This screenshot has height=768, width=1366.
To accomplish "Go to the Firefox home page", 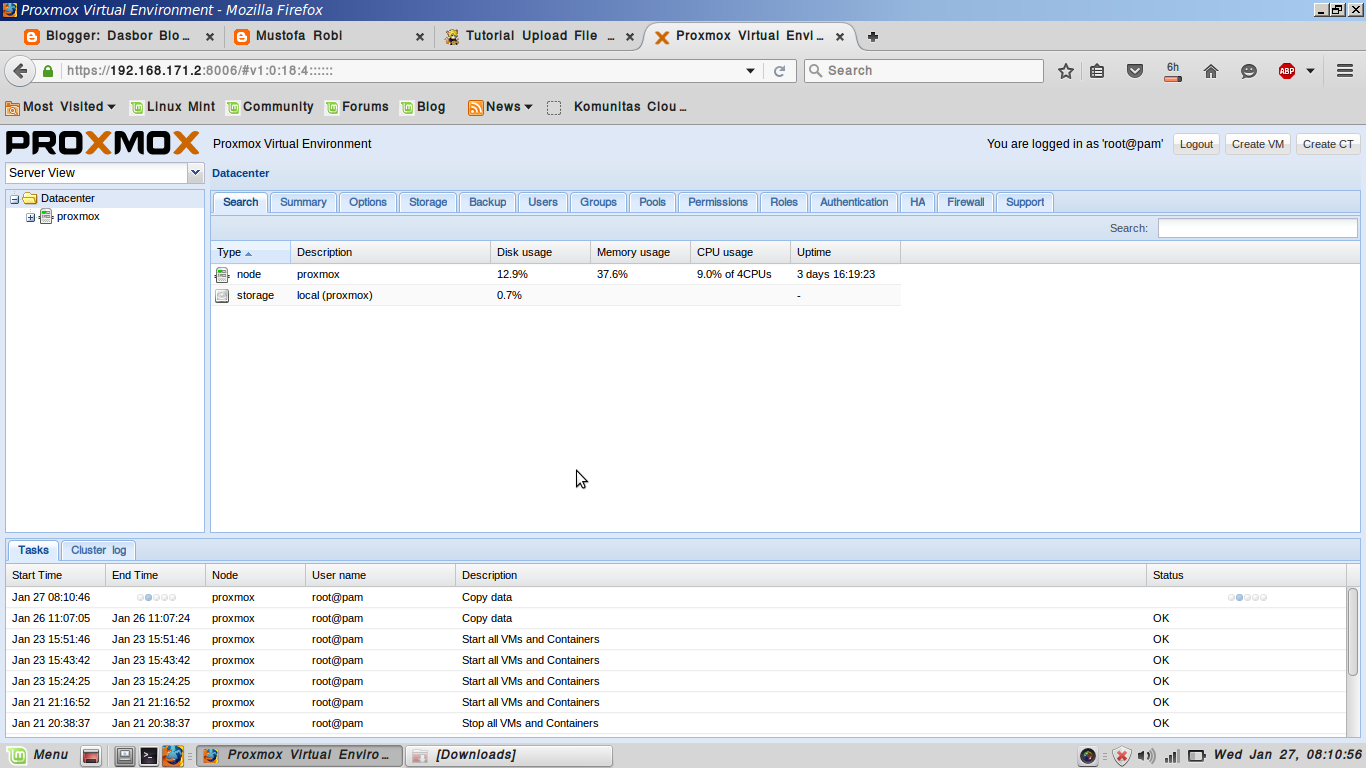I will coord(1211,71).
